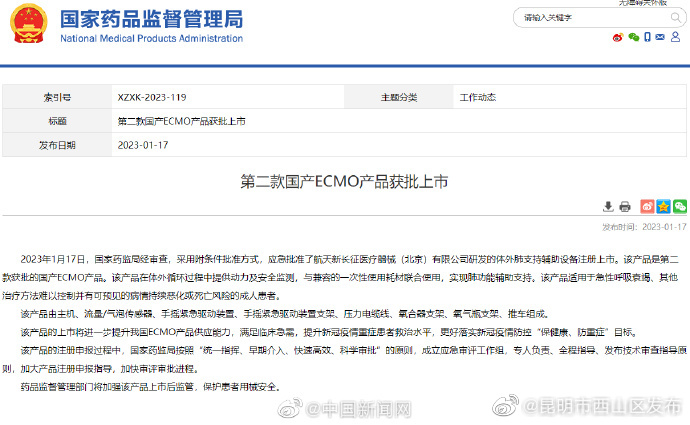The height and width of the screenshot is (425, 690).
Task: Click the 主题分类 table label
Action: pos(399,97)
